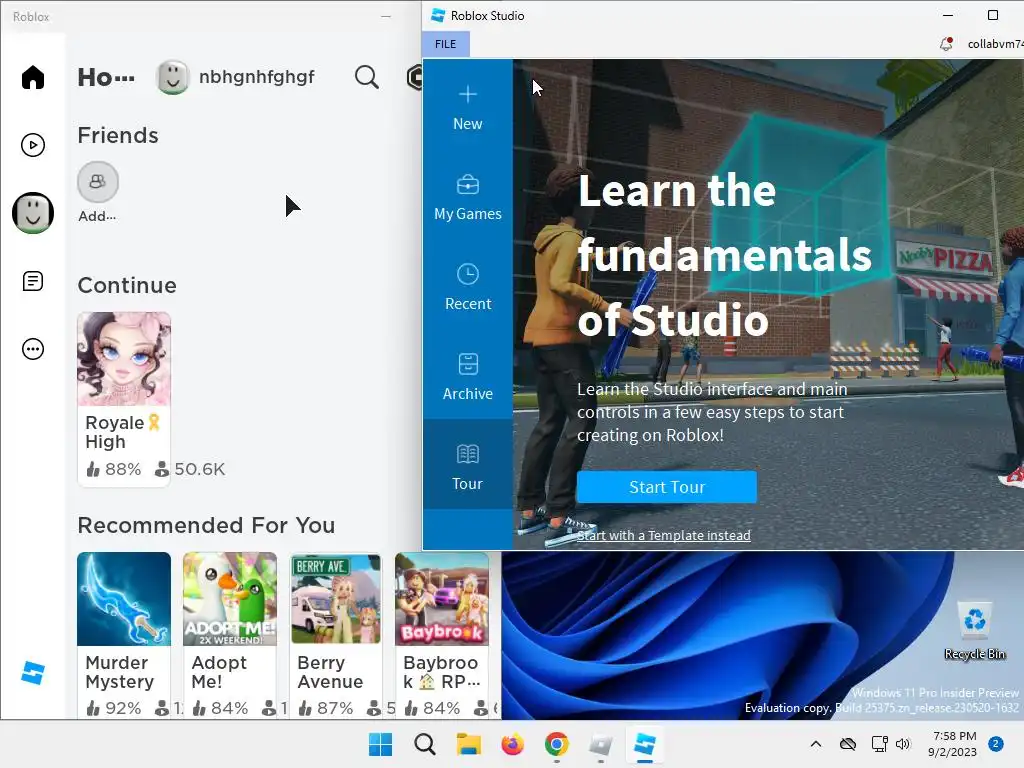
Task: Click the Robux icon in Roblox app header
Action: 415,77
